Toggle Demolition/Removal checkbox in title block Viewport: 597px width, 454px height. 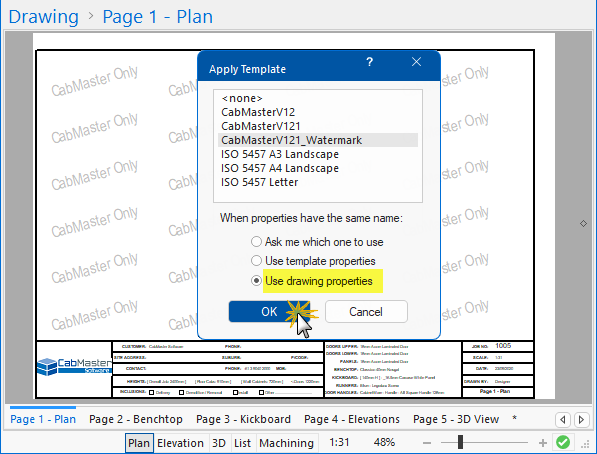click(181, 392)
